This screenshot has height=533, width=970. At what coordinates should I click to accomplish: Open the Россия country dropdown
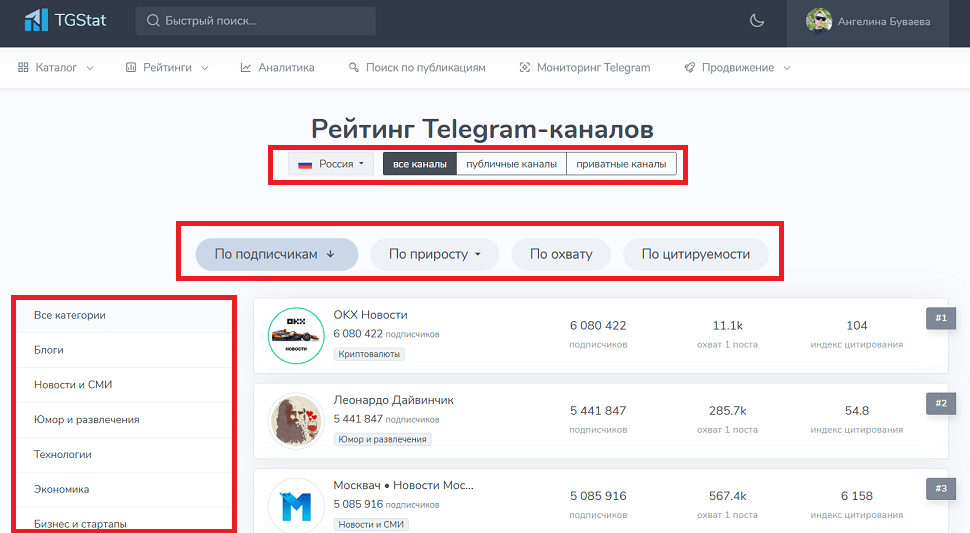click(331, 164)
